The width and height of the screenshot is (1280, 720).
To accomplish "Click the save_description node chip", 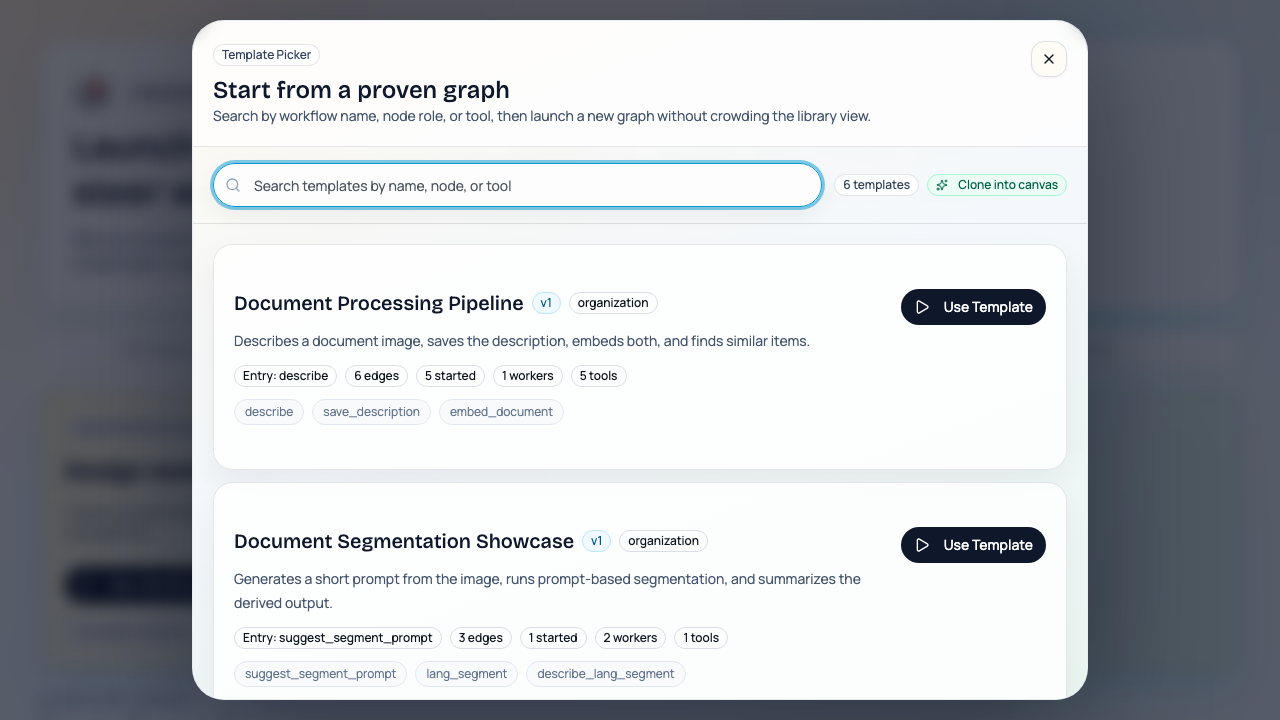I will pos(371,411).
